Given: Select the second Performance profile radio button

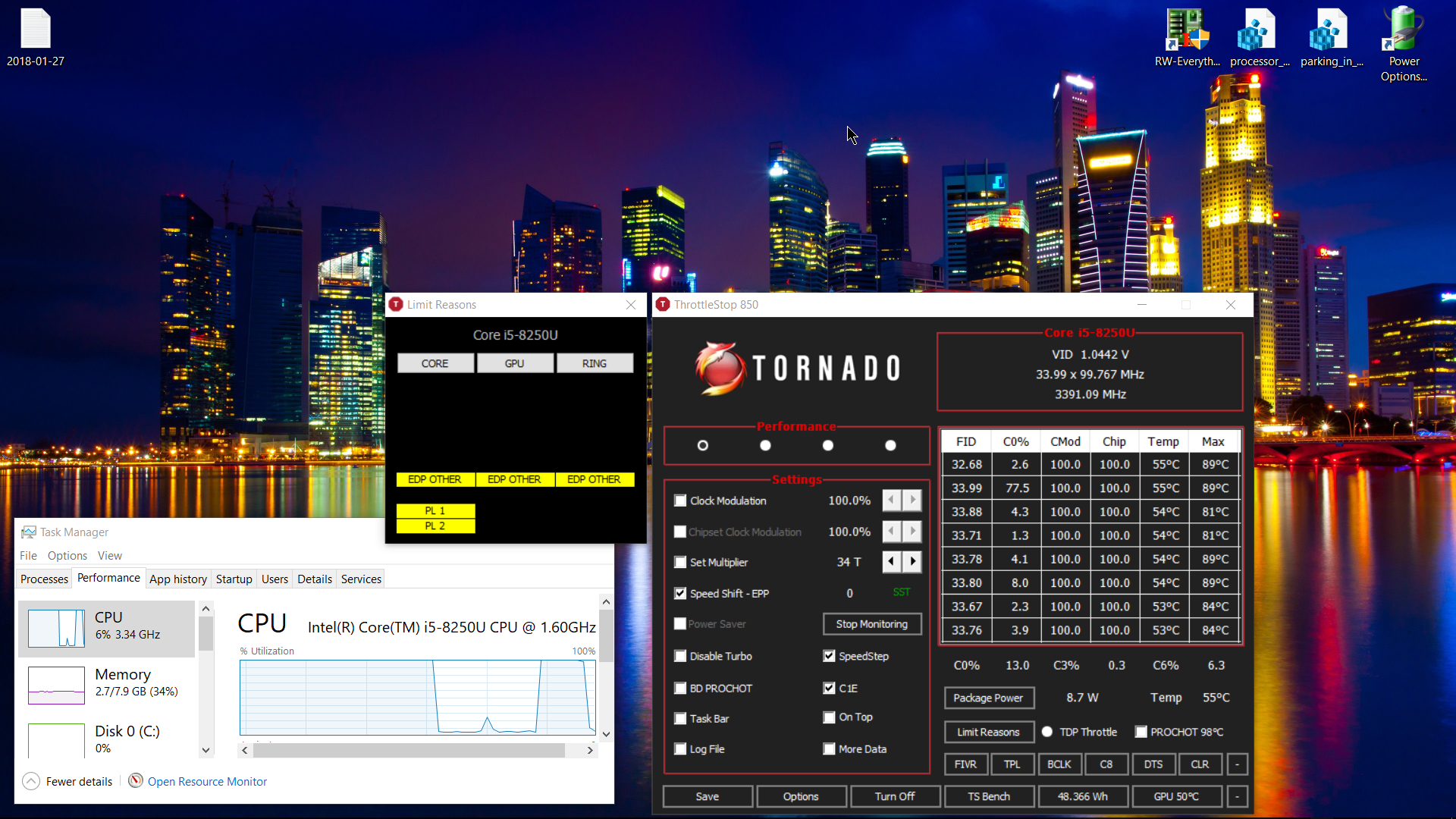Looking at the screenshot, I should [765, 445].
